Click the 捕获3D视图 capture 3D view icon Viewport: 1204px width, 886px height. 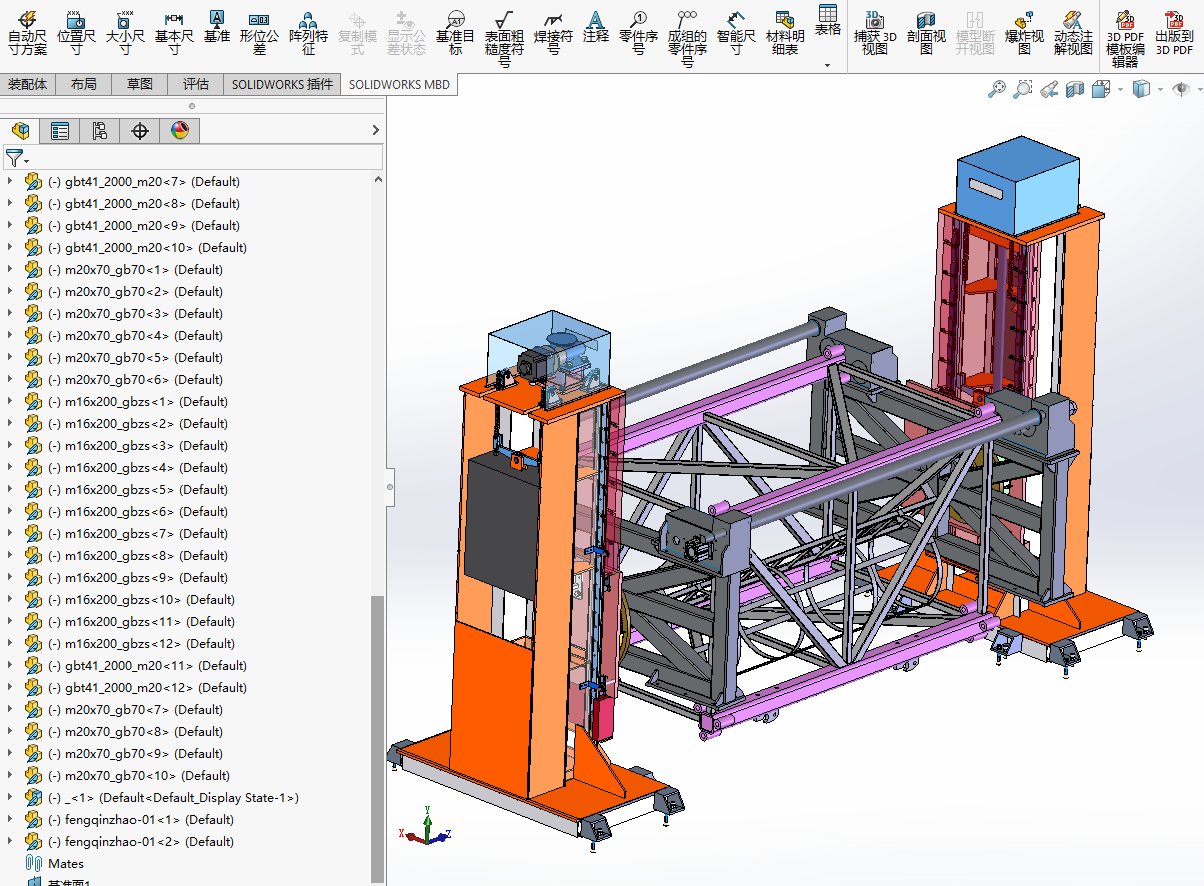[874, 32]
